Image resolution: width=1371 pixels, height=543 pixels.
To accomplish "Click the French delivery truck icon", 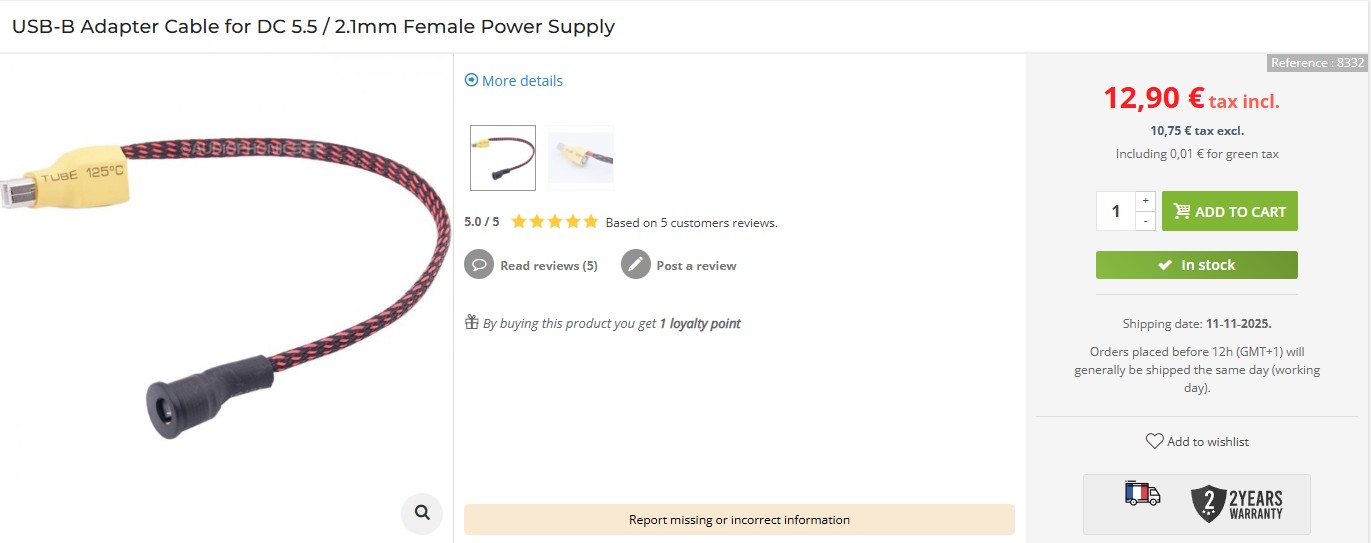I will 1142,494.
